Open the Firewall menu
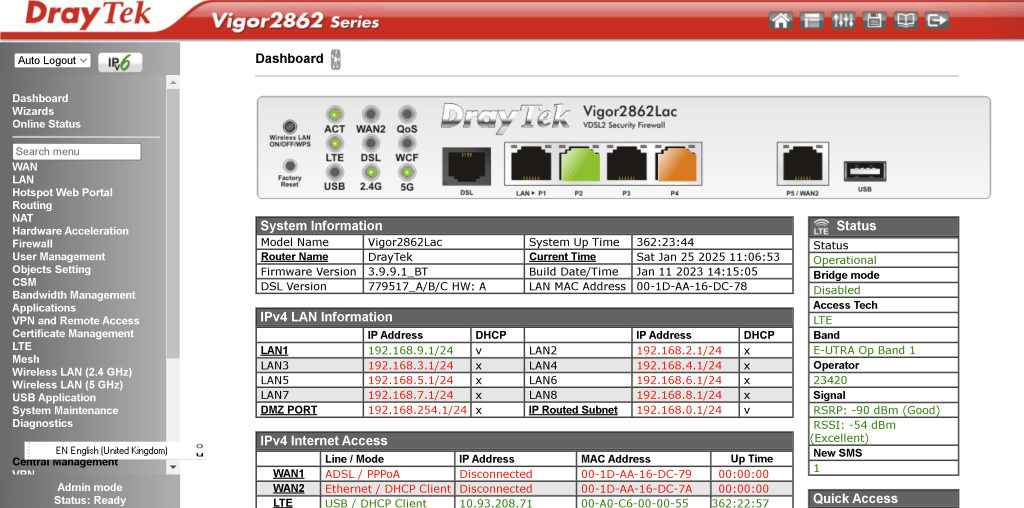The image size is (1024, 508). click(33, 244)
